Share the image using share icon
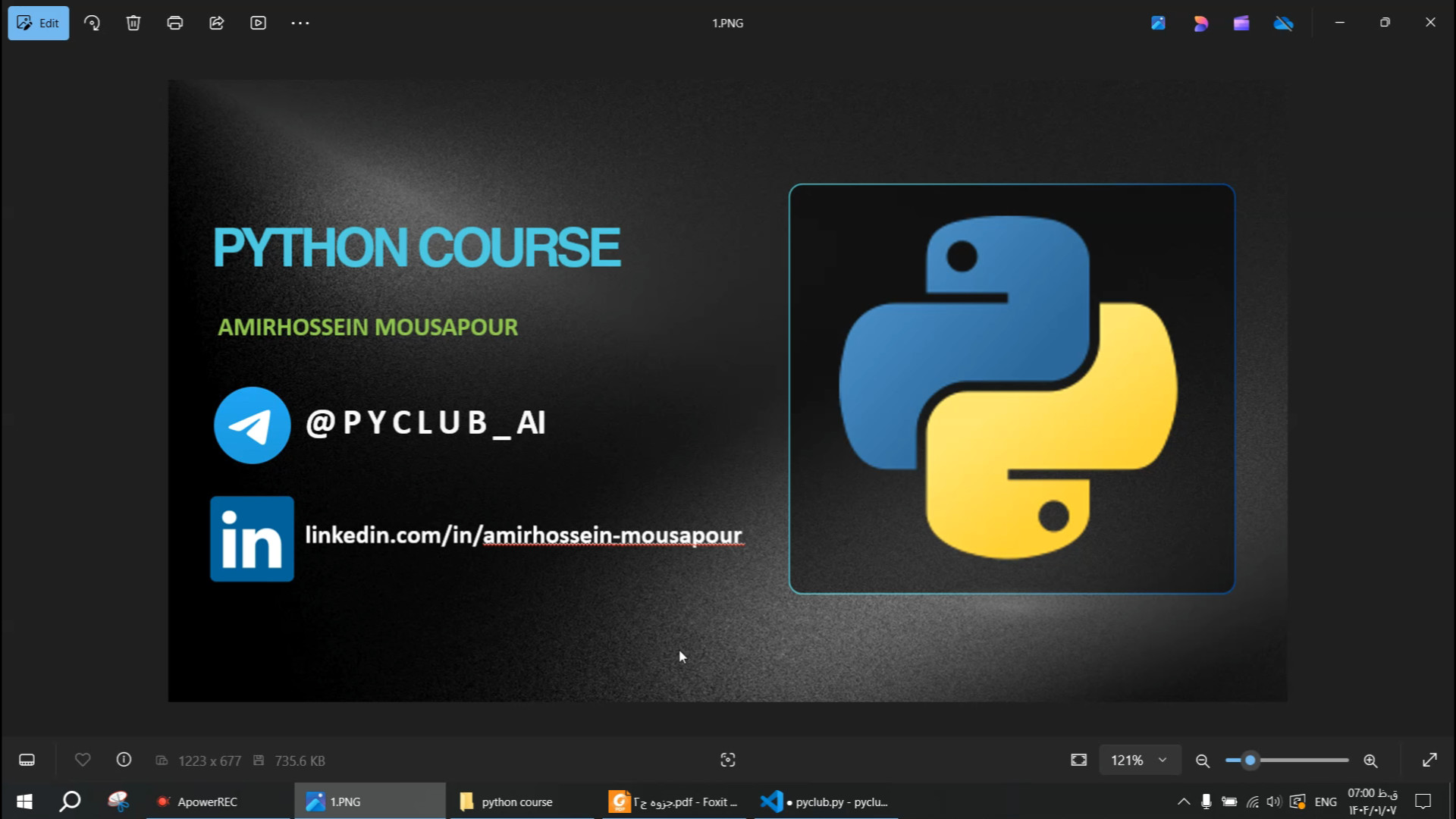The width and height of the screenshot is (1456, 819). click(x=217, y=23)
